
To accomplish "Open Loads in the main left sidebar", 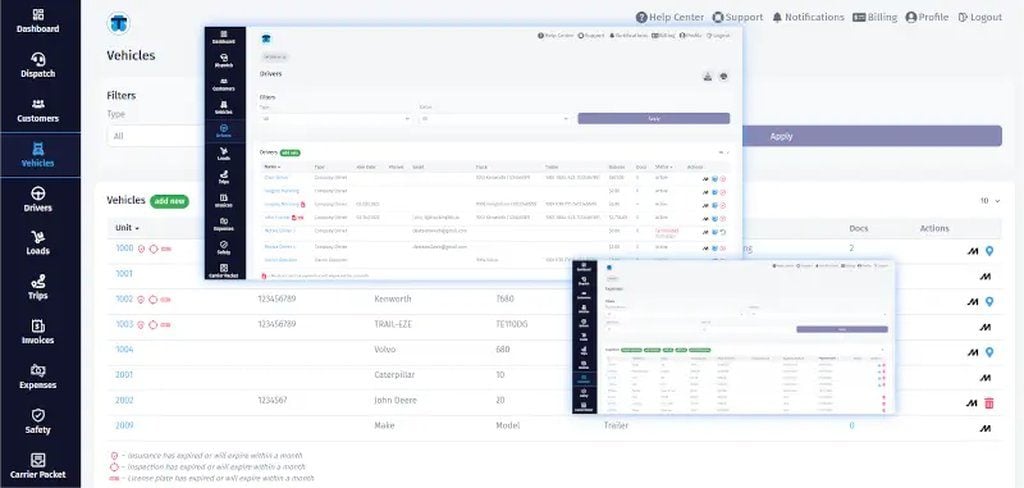I will (x=38, y=243).
